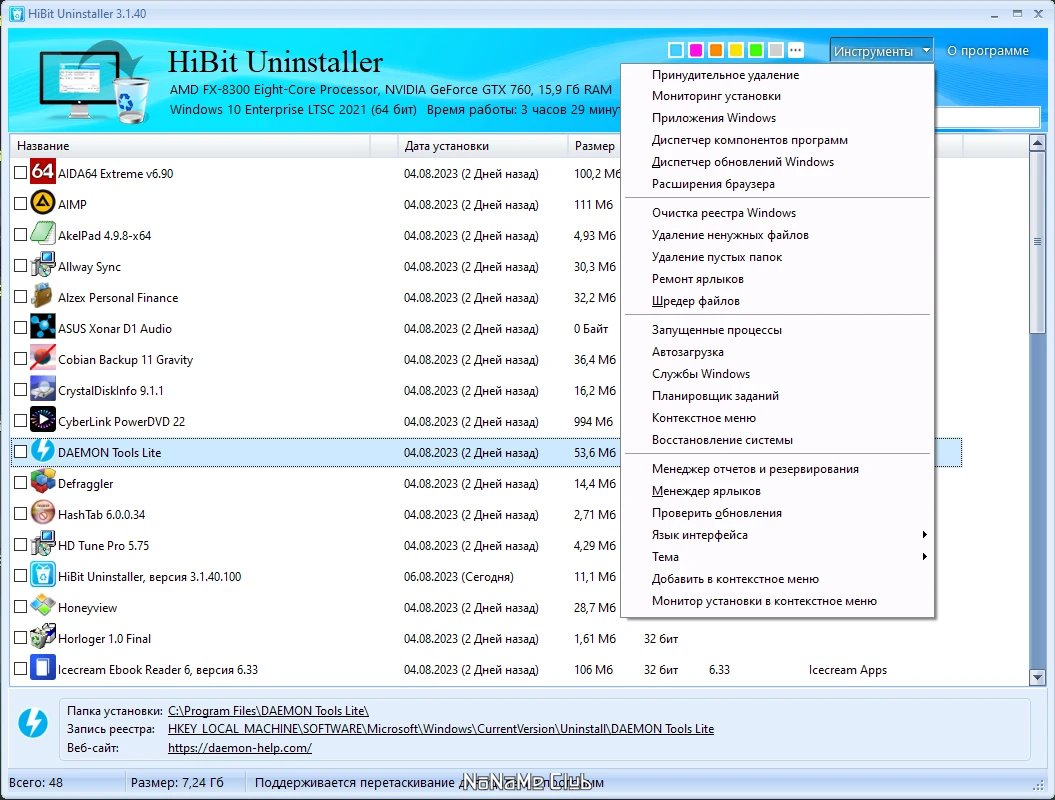1055x800 pixels.
Task: Enable the DAEMON Tools Lite checkbox
Action: (x=20, y=451)
